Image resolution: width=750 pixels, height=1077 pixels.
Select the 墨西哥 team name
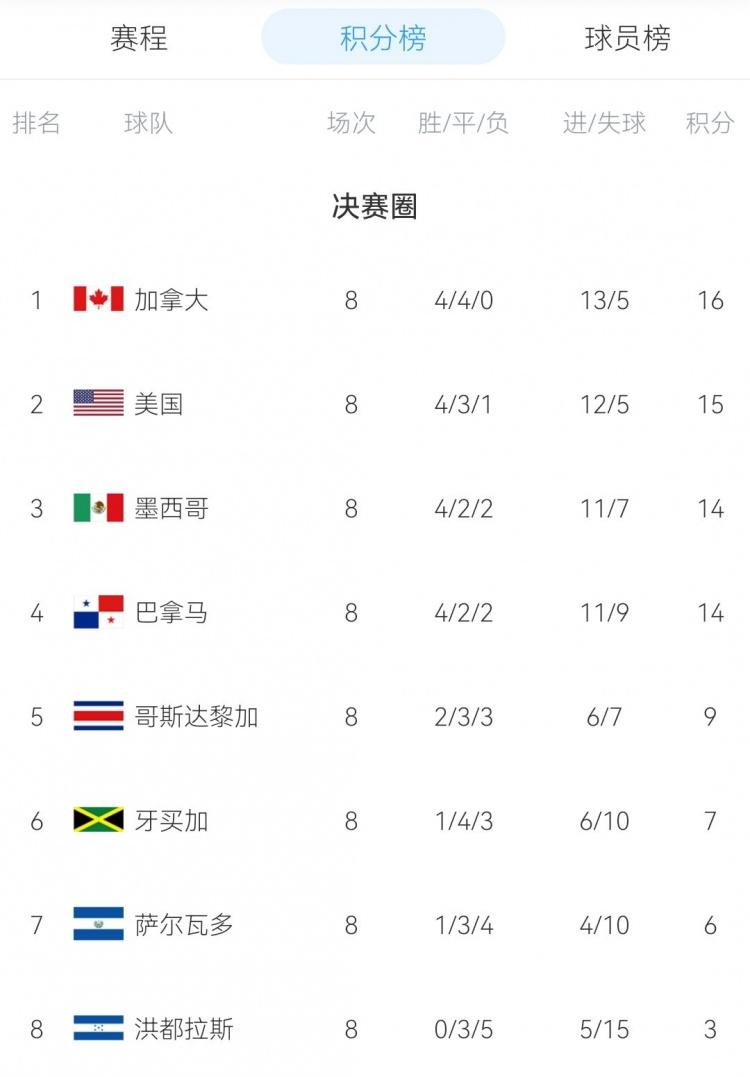click(x=171, y=508)
